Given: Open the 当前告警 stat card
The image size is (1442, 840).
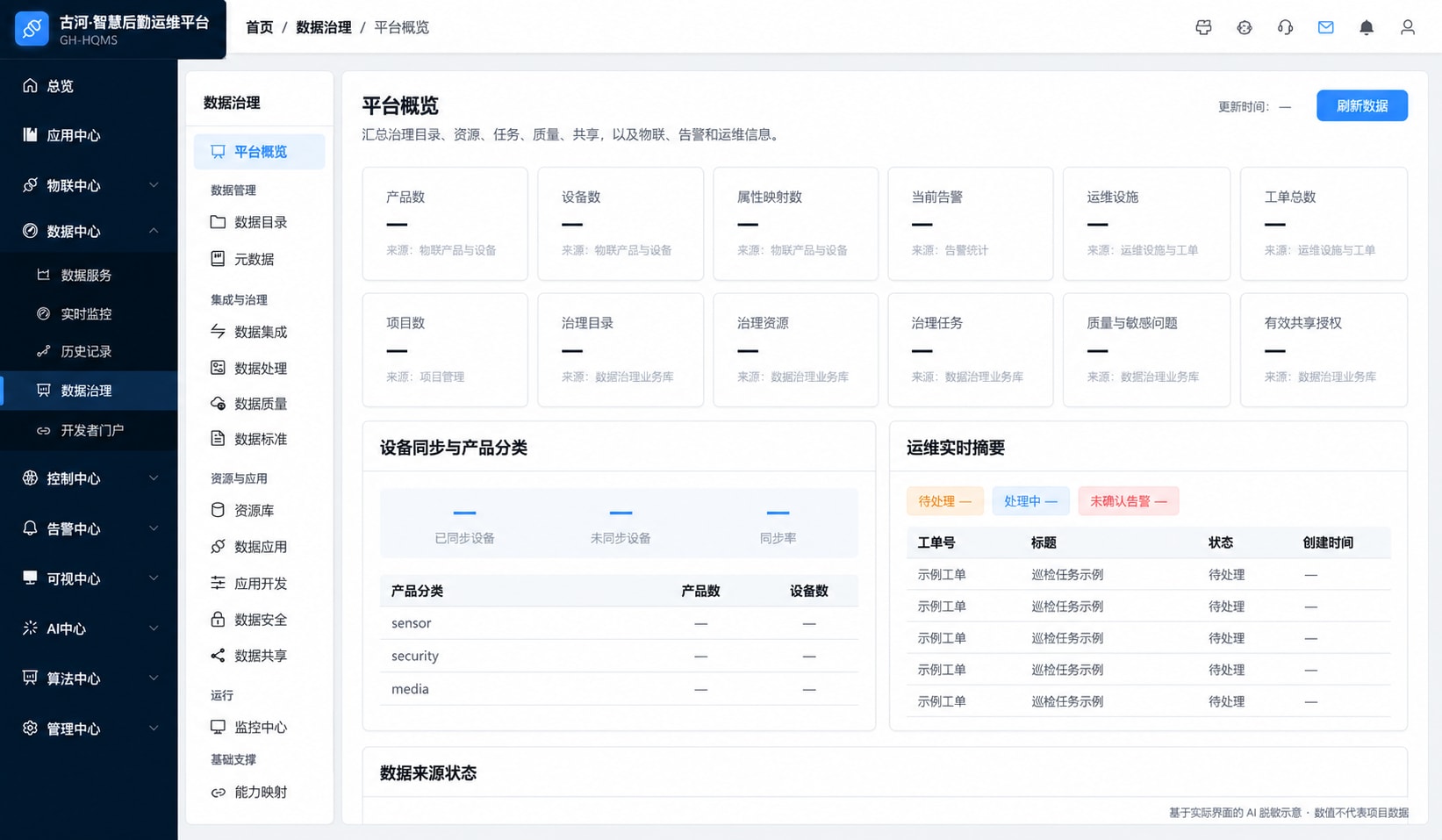Looking at the screenshot, I should 970,224.
